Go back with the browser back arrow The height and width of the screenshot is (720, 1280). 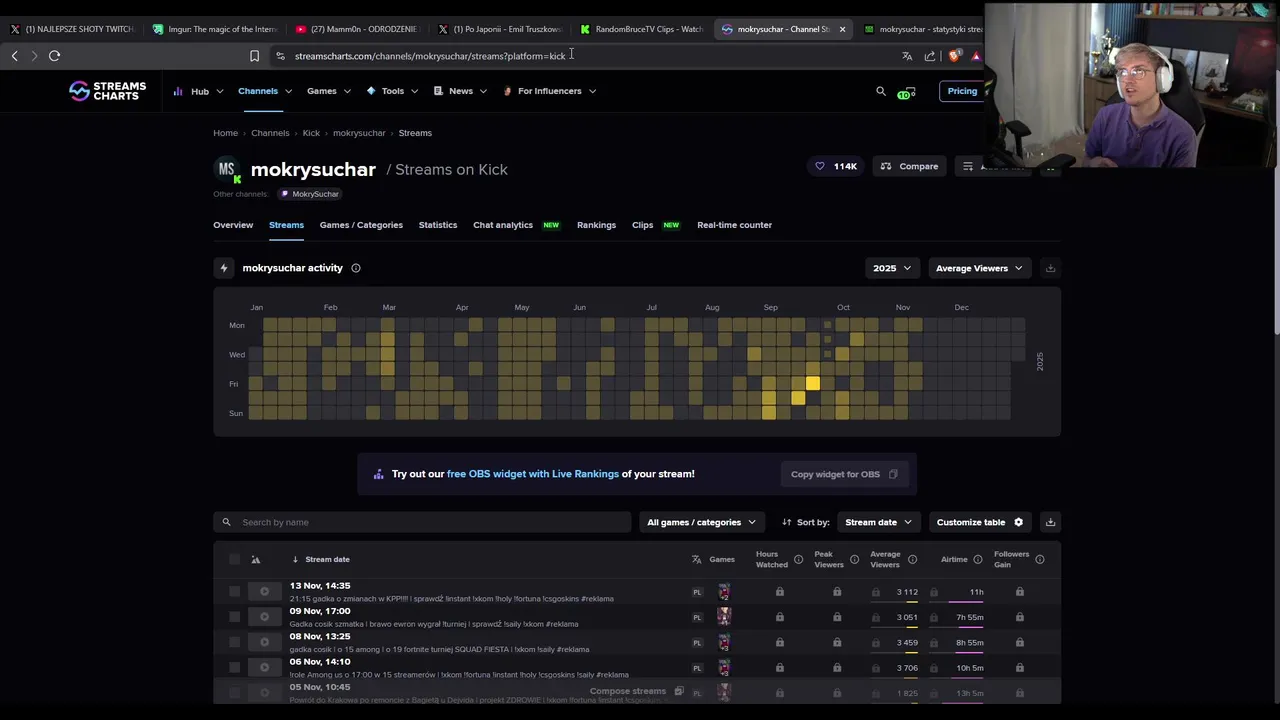click(x=14, y=56)
